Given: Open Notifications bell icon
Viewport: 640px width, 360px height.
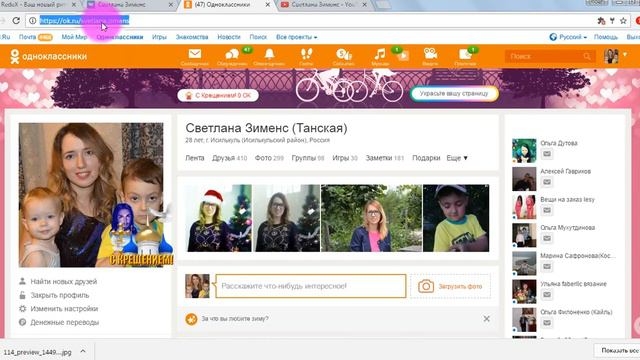Looking at the screenshot, I should click(269, 54).
